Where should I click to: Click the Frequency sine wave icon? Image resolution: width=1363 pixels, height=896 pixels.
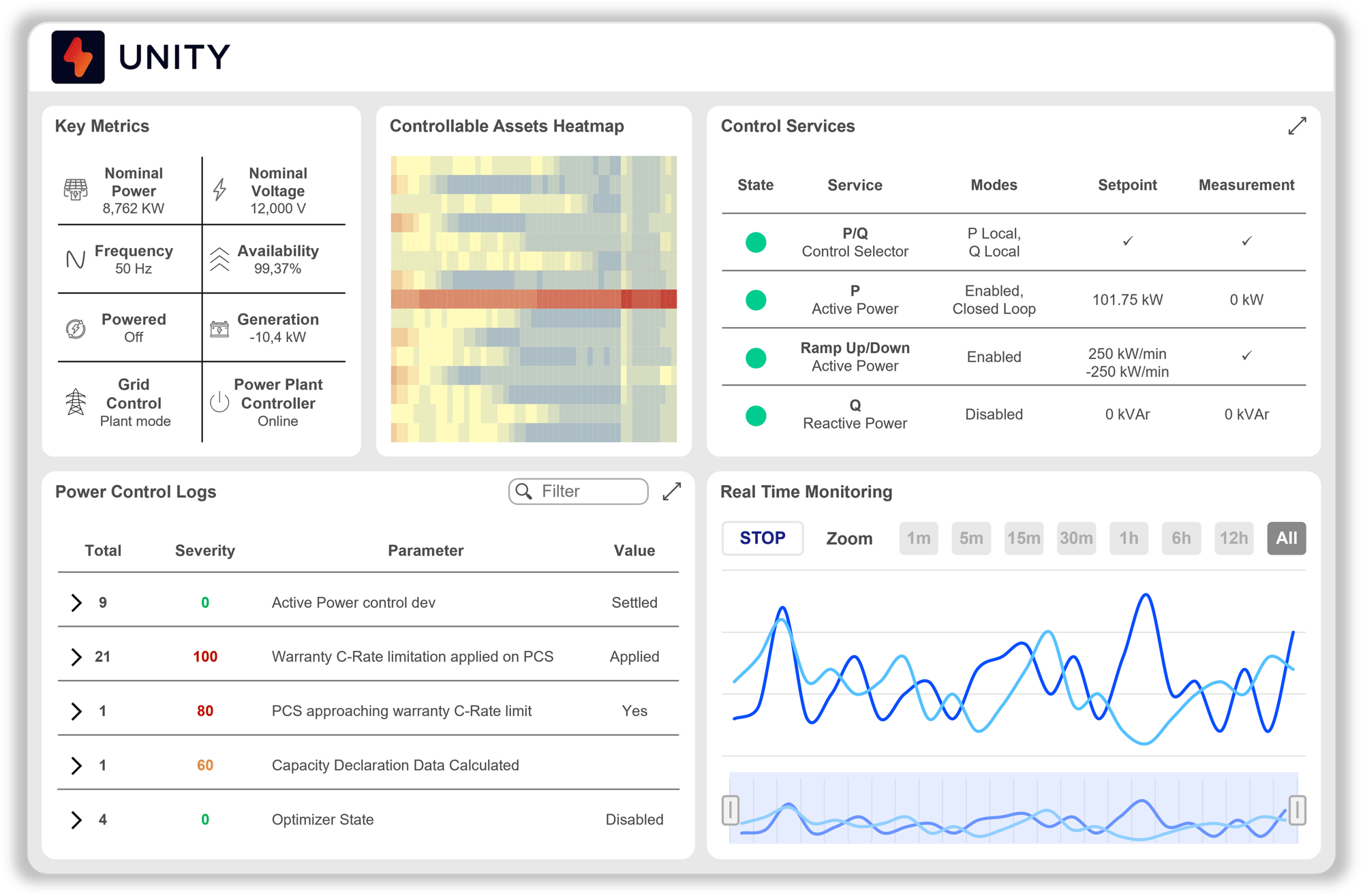pyautogui.click(x=76, y=259)
